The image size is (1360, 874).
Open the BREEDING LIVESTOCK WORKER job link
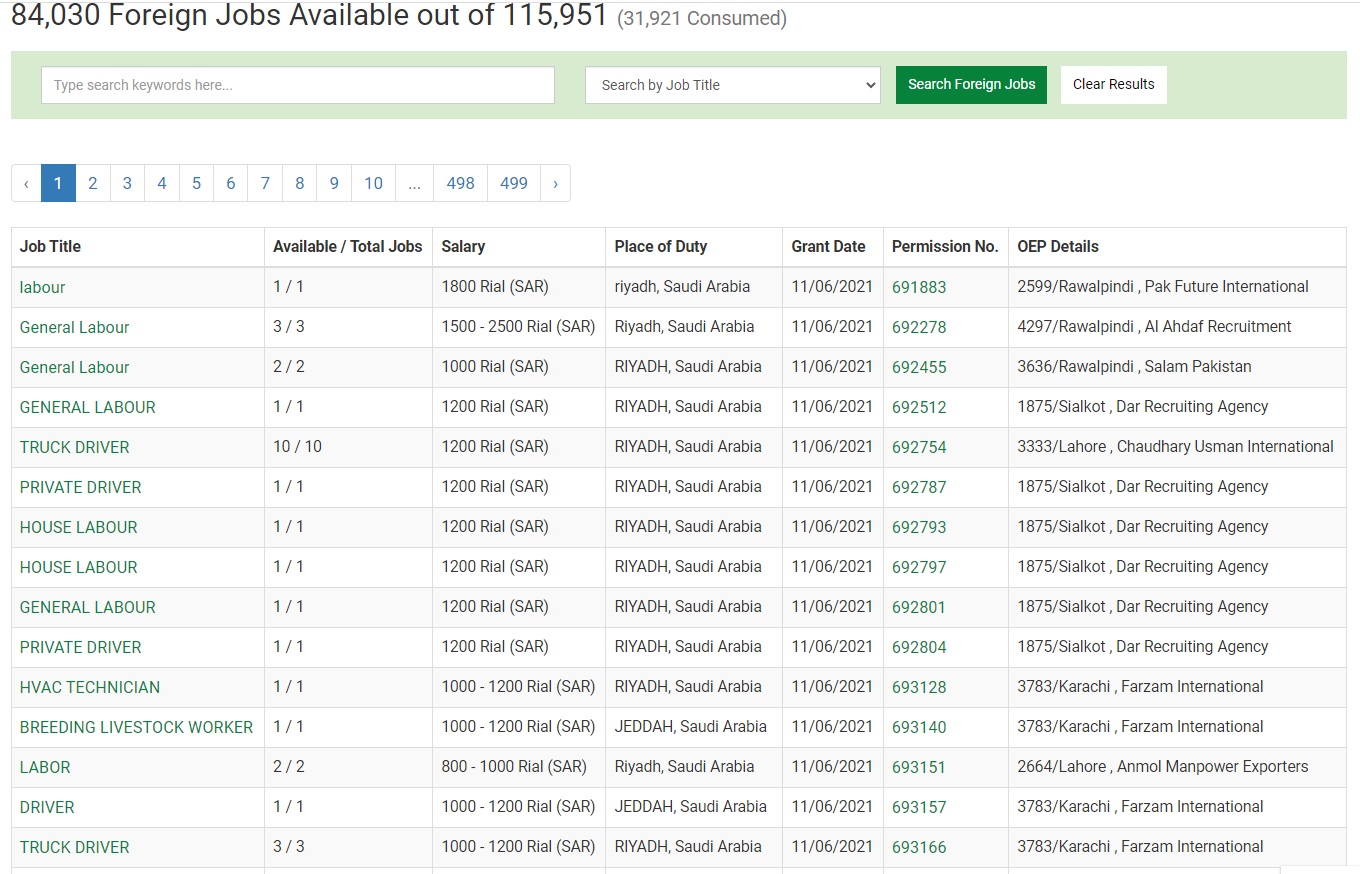pyautogui.click(x=136, y=727)
